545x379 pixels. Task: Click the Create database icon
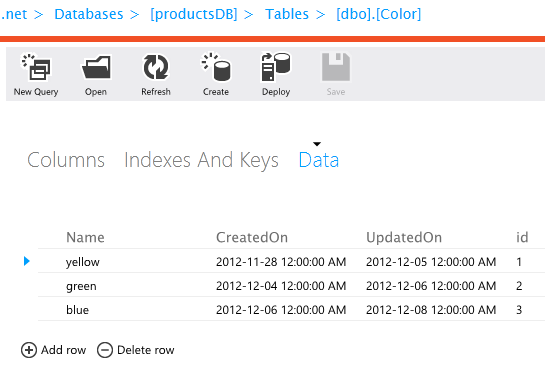click(x=216, y=66)
